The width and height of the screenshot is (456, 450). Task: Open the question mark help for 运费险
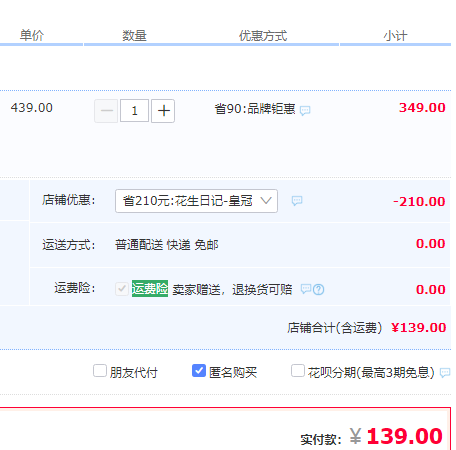319,289
